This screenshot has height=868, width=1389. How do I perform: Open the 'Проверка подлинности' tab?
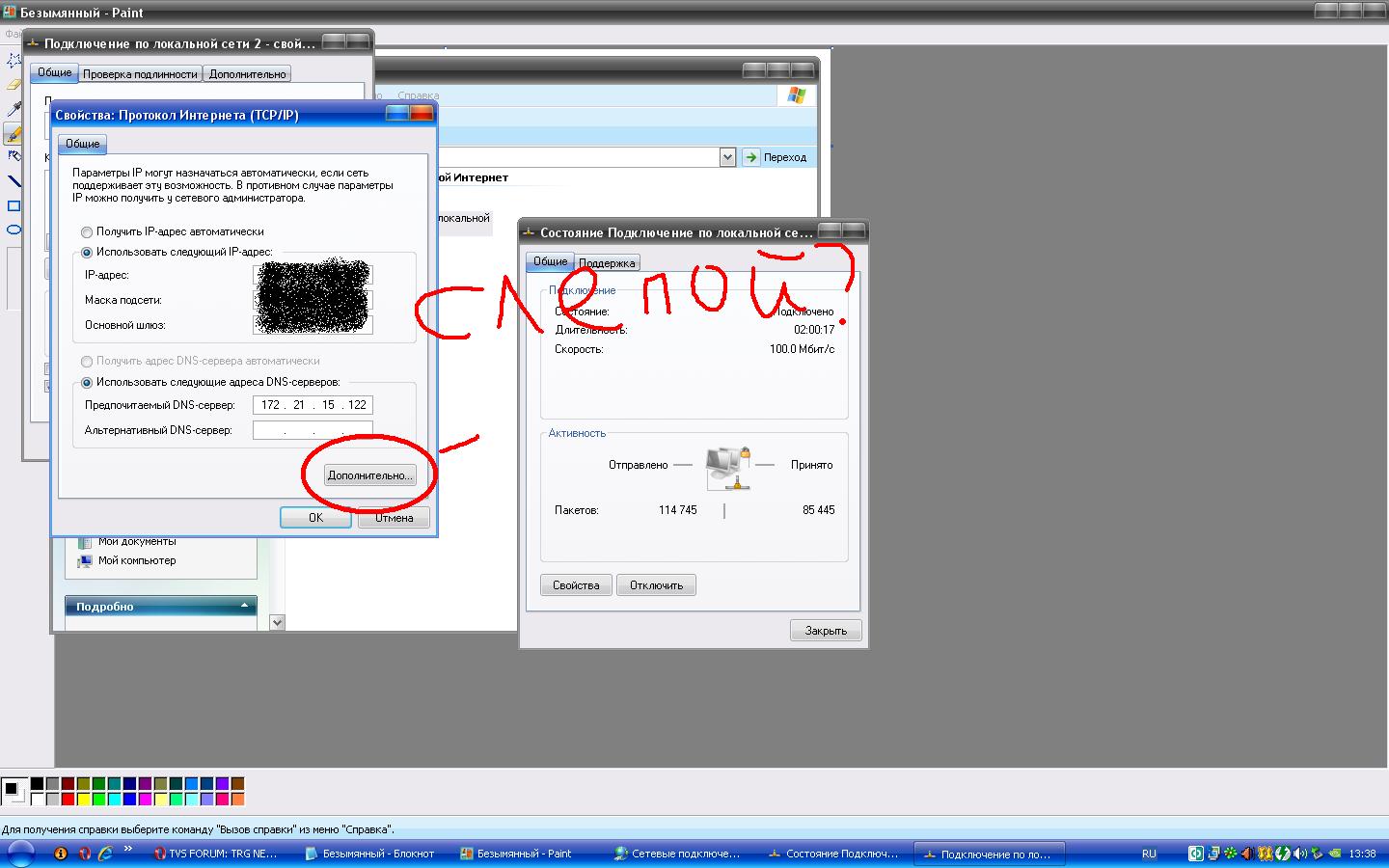(x=140, y=74)
